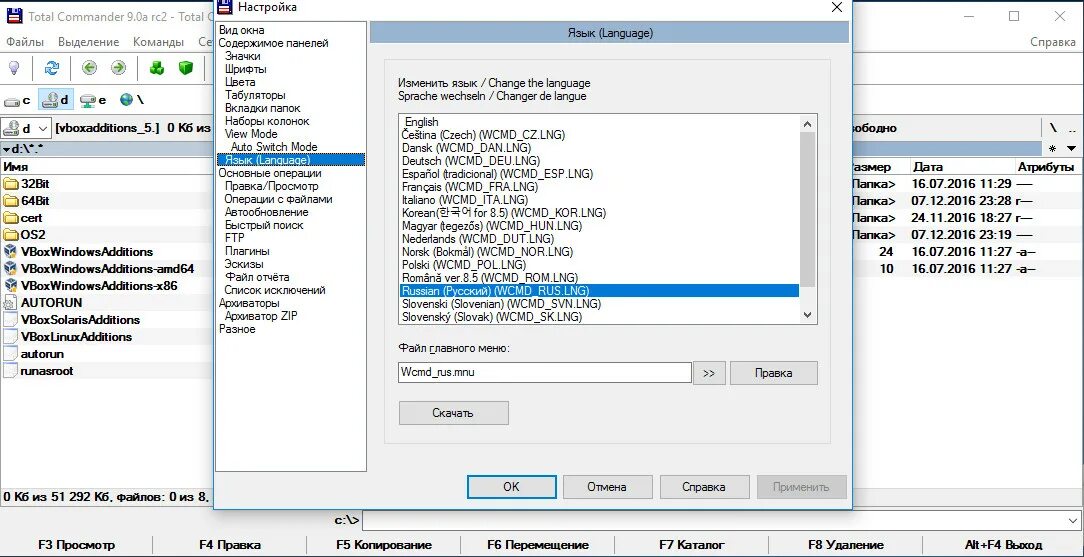Click the main menu file input field
The width and height of the screenshot is (1084, 557).
click(545, 372)
